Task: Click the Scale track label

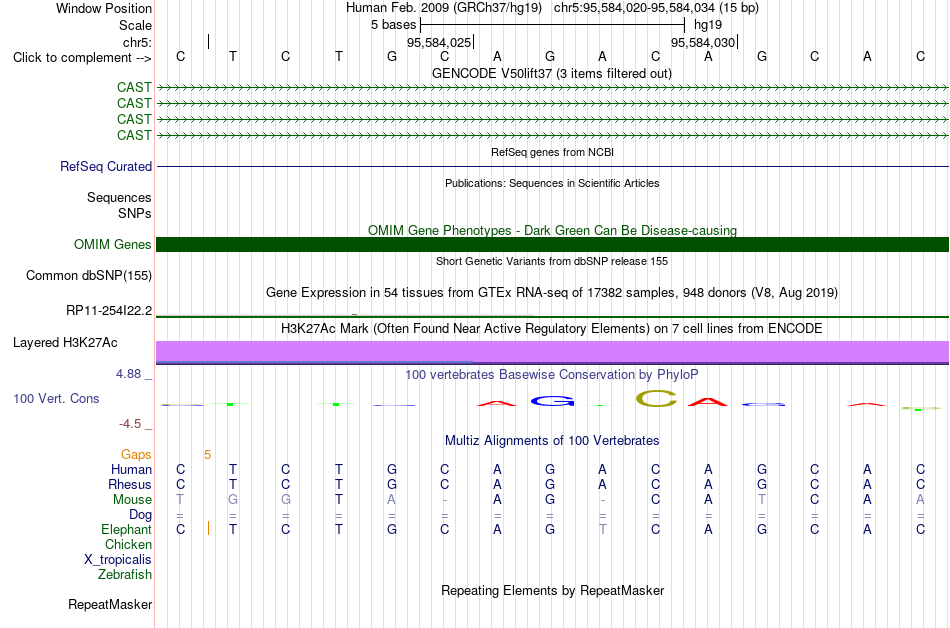Action: [x=135, y=25]
